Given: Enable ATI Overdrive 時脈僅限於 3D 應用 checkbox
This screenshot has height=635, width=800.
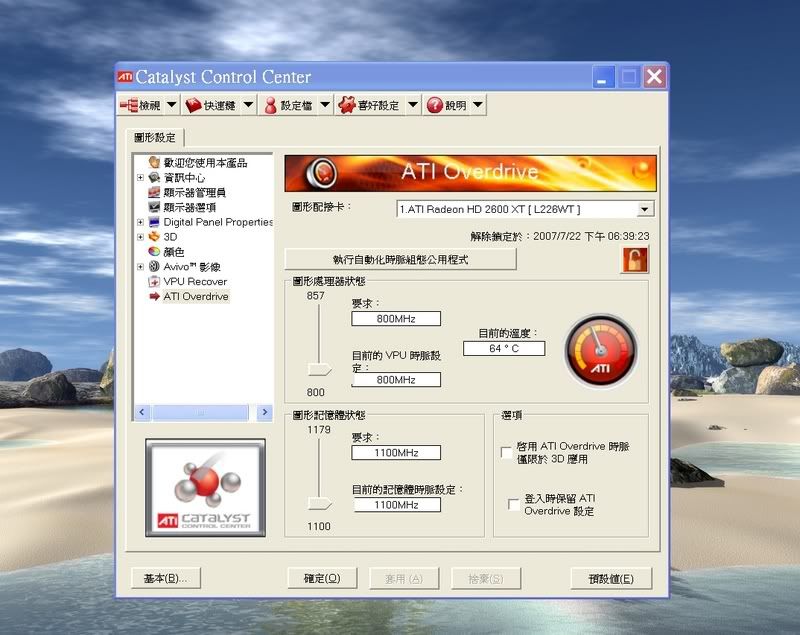Looking at the screenshot, I should pyautogui.click(x=506, y=452).
